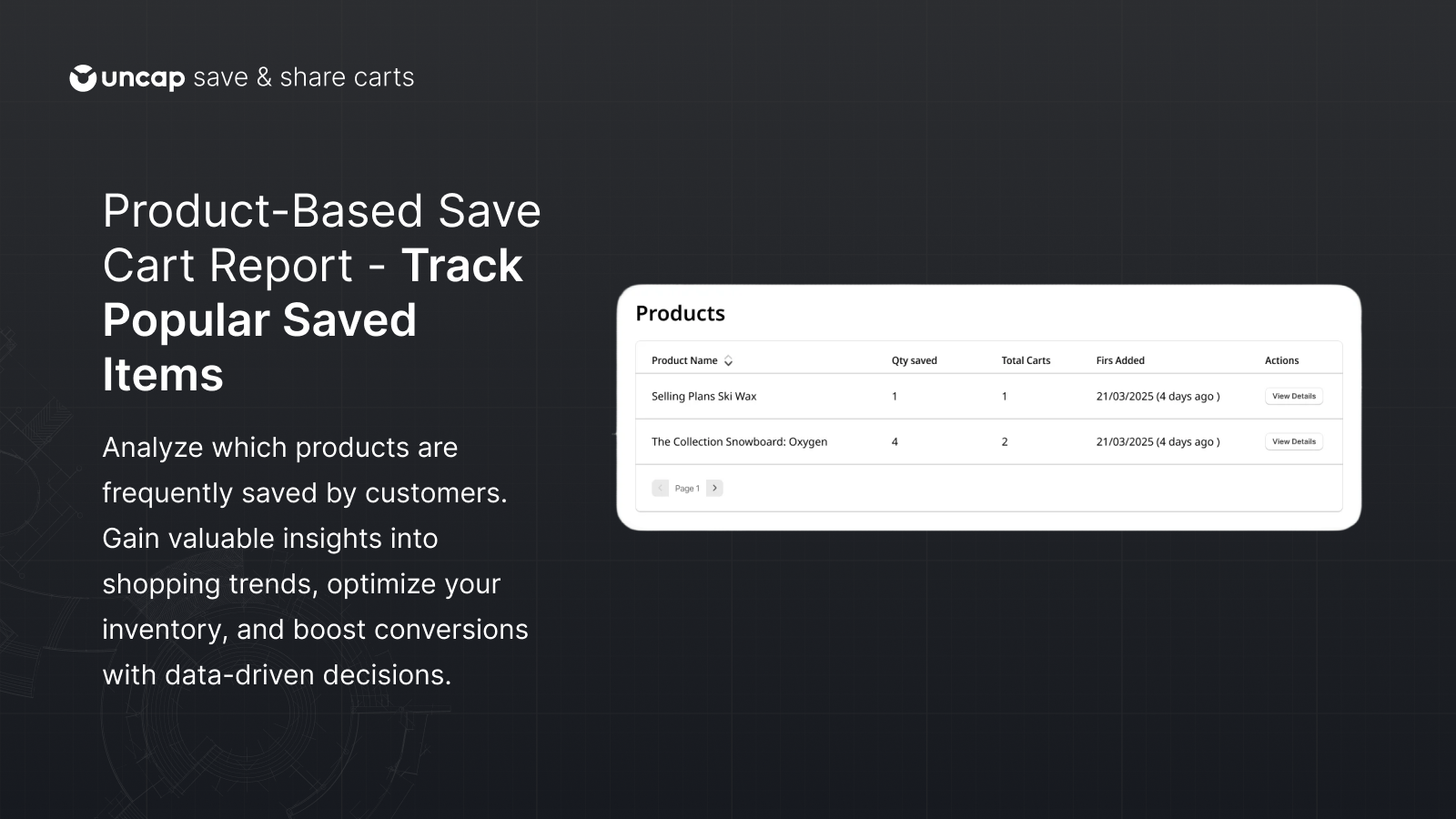This screenshot has width=1456, height=819.
Task: Click the Firs Added column header
Action: click(x=1120, y=361)
